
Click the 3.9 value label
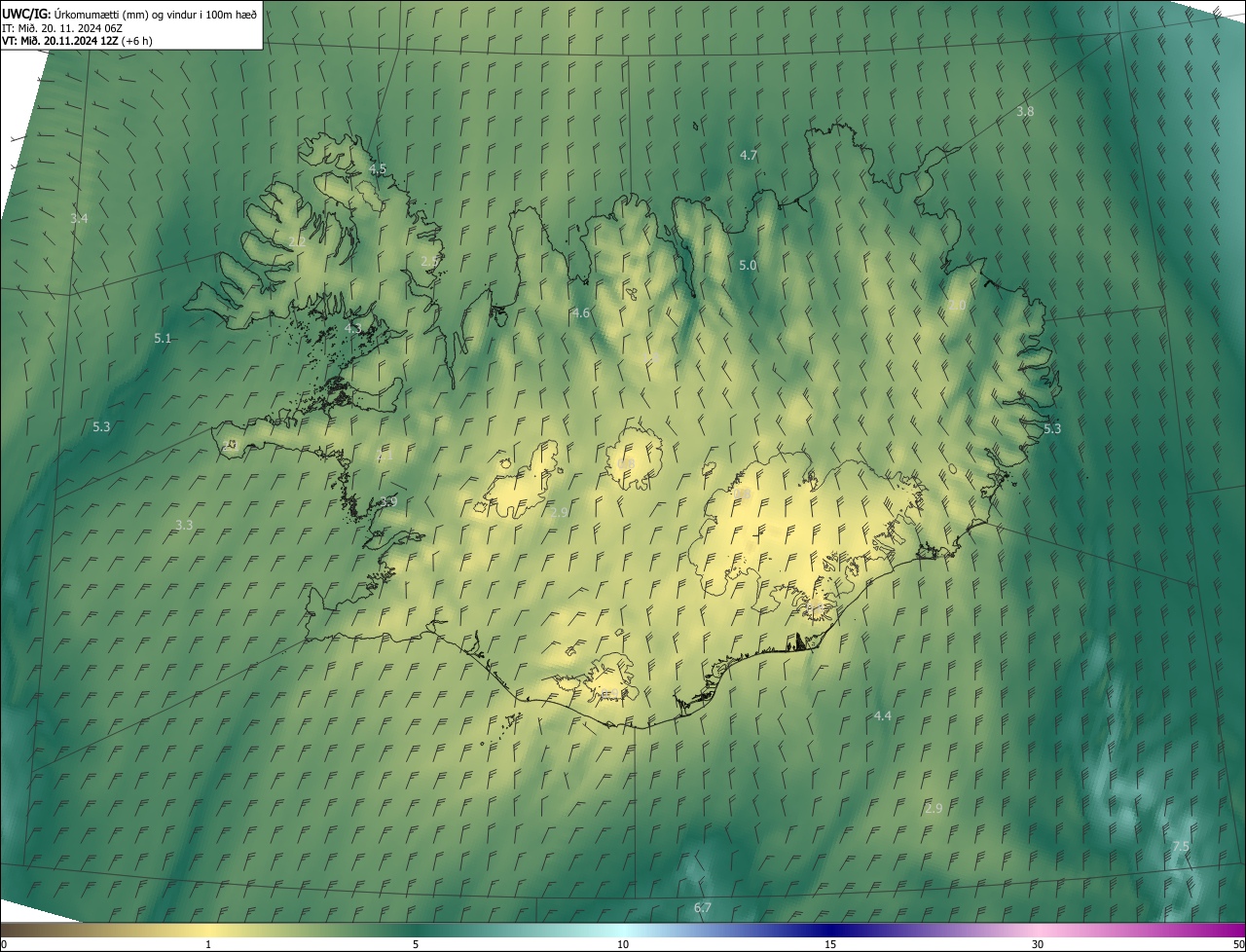388,502
